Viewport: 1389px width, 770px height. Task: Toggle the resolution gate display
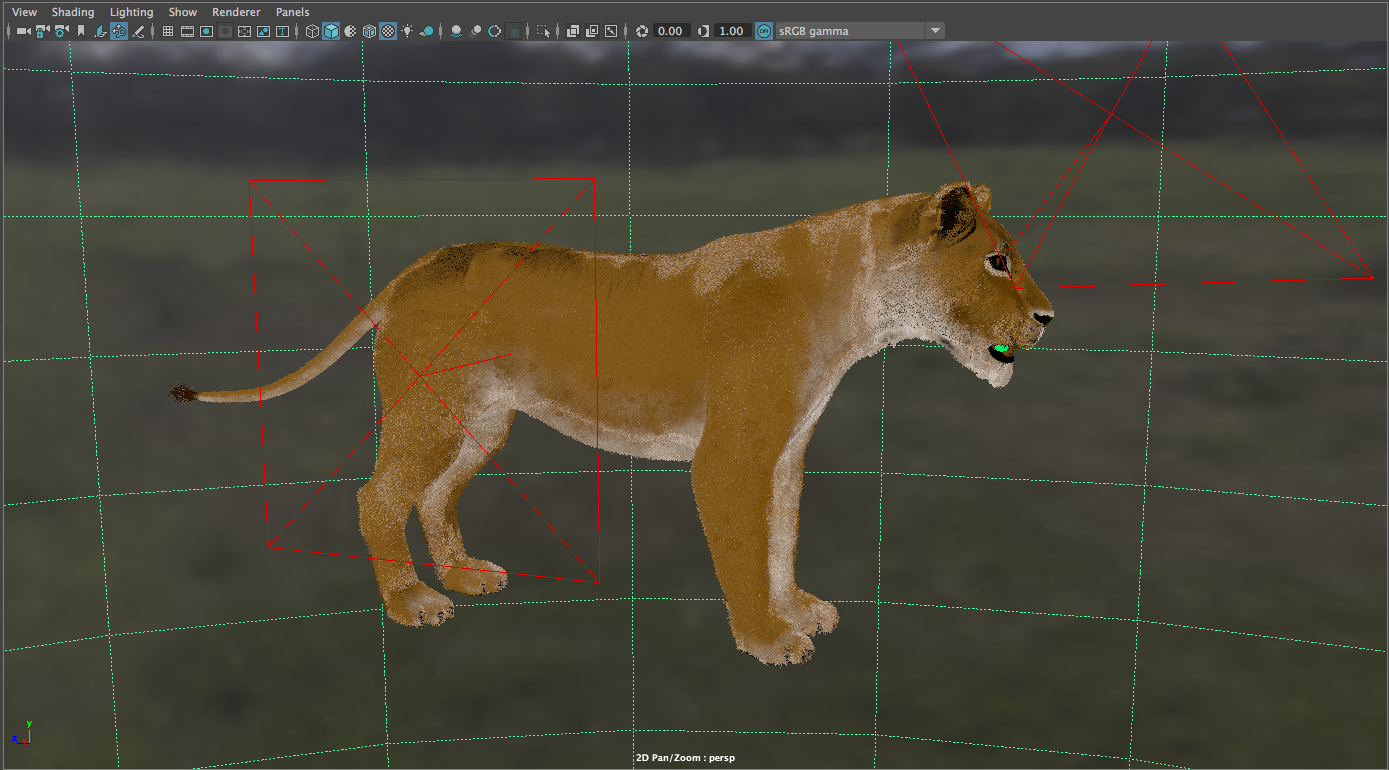(x=207, y=30)
